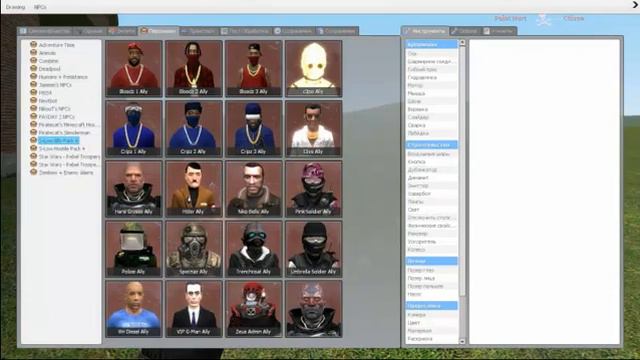
Task: Select the Динамит (Dynamite) tool
Action: (x=431, y=178)
